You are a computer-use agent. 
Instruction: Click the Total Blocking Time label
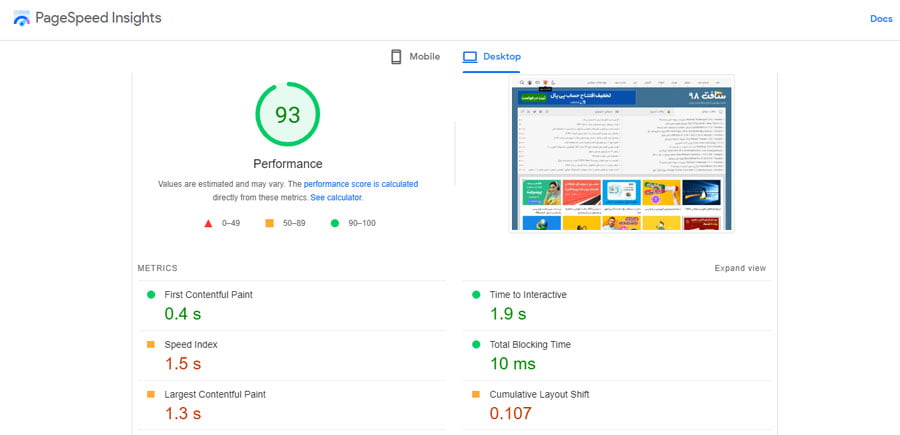pos(530,344)
